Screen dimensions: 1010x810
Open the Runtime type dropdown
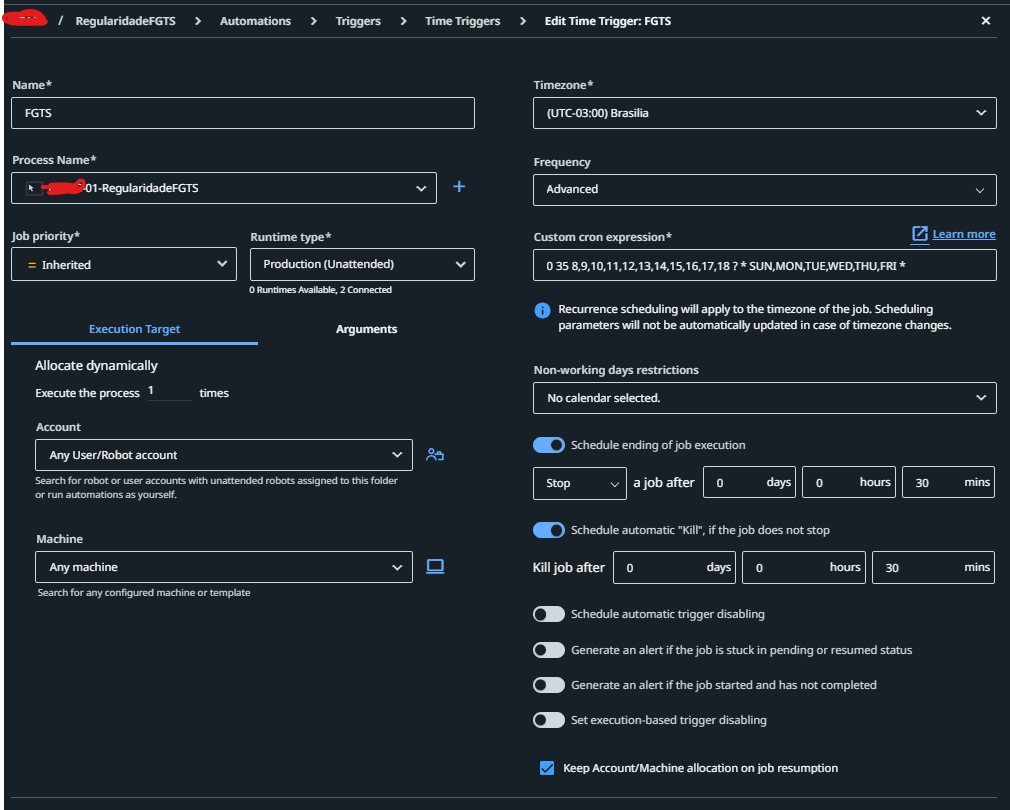(x=362, y=265)
